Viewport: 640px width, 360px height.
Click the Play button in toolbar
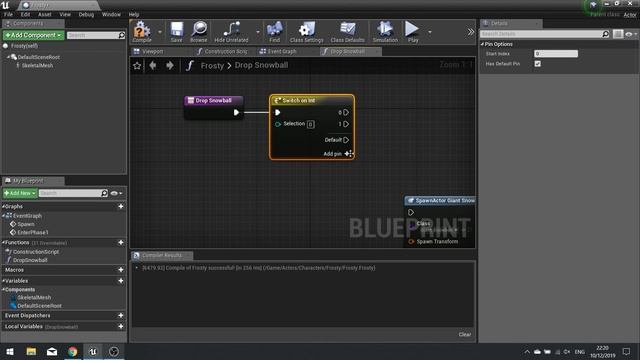click(412, 32)
